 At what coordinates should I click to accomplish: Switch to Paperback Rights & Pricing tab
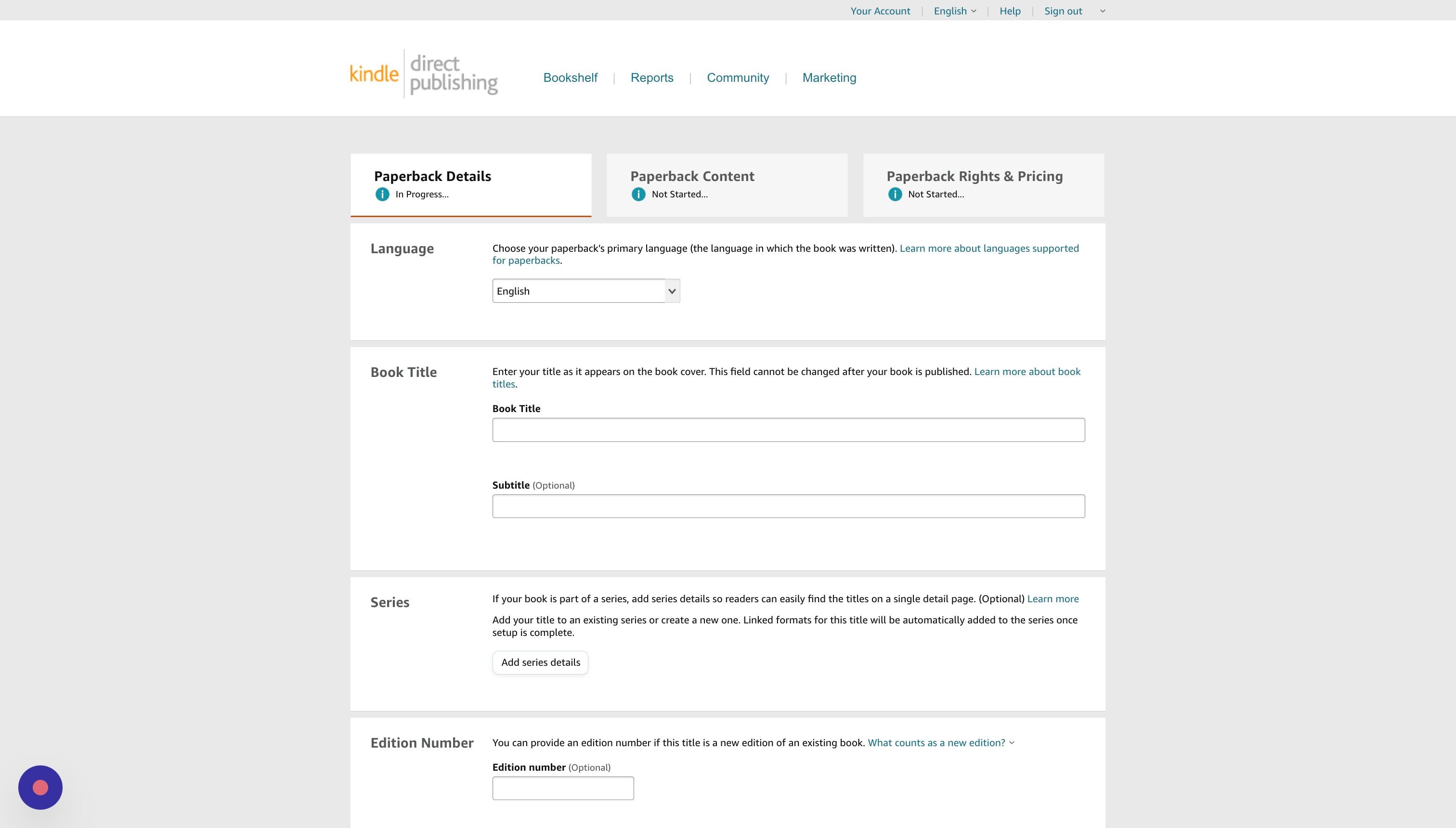(983, 184)
